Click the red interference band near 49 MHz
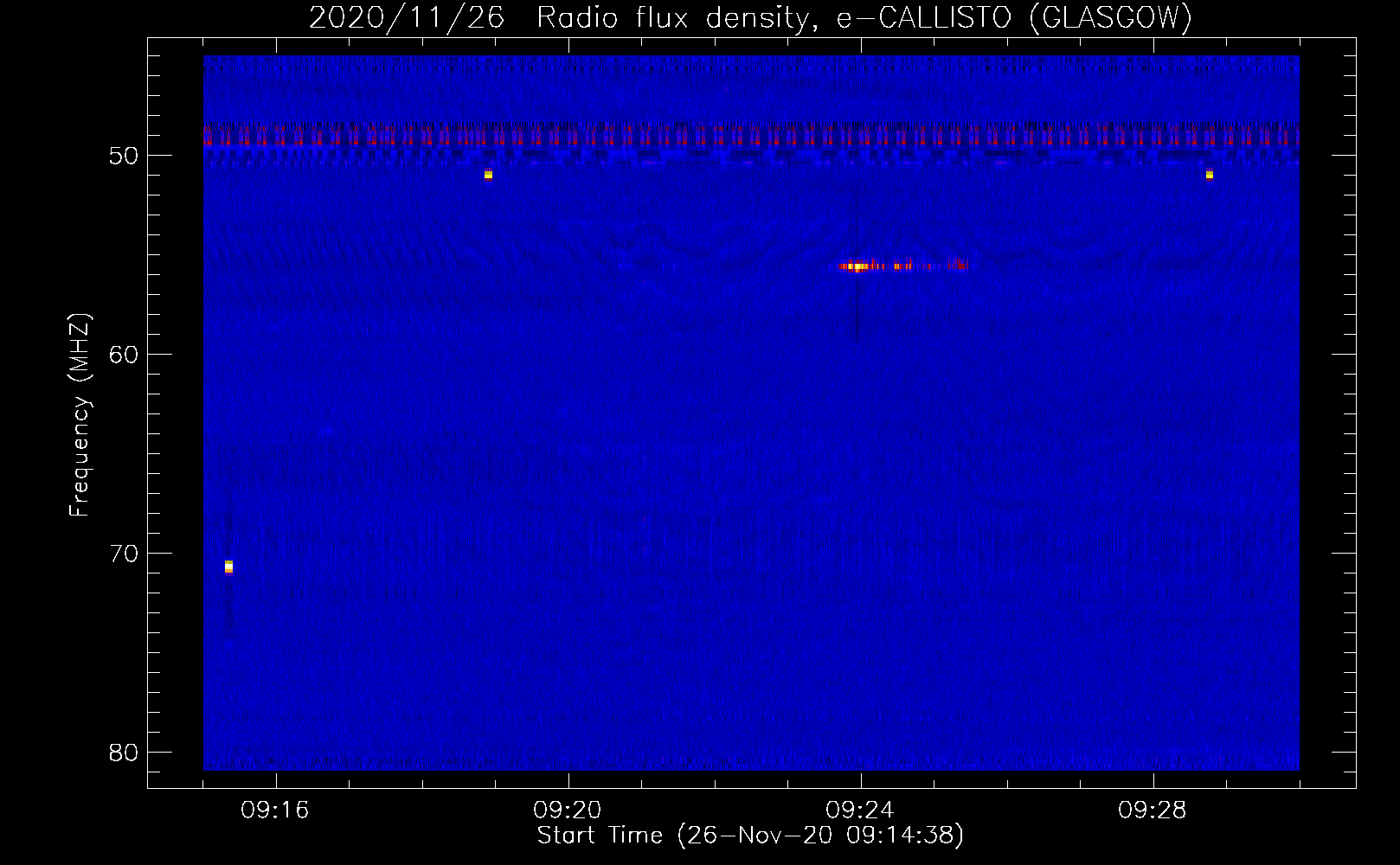This screenshot has width=1400, height=865. tap(751, 137)
